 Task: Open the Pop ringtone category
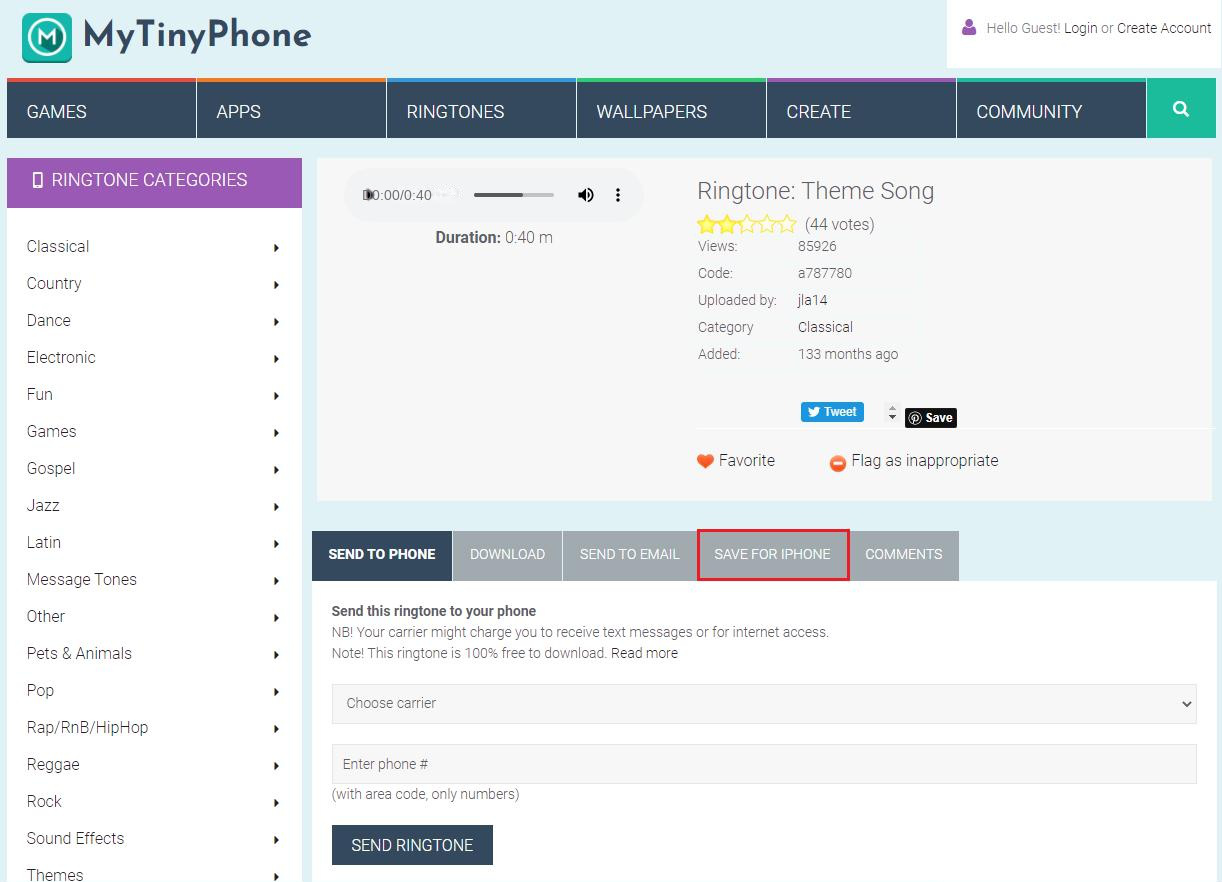41,691
